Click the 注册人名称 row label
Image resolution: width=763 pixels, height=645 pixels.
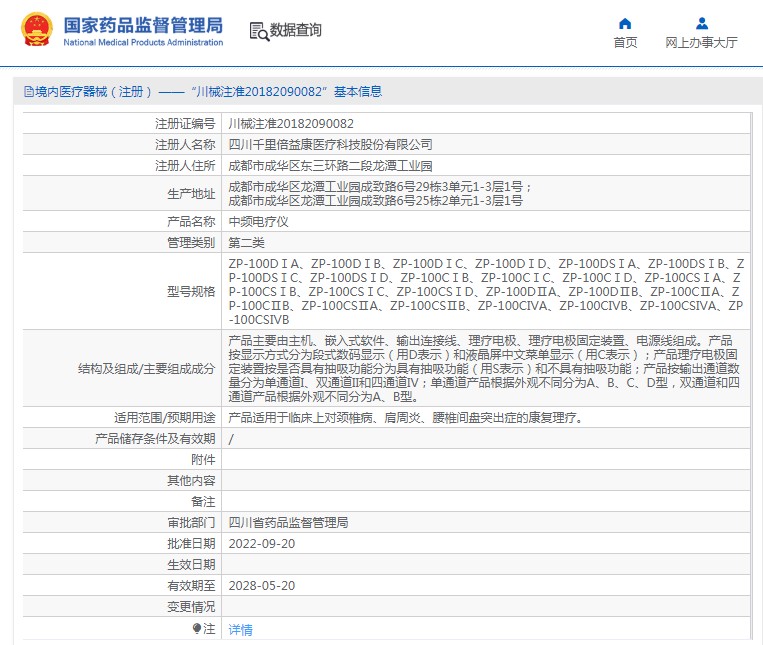(185, 145)
